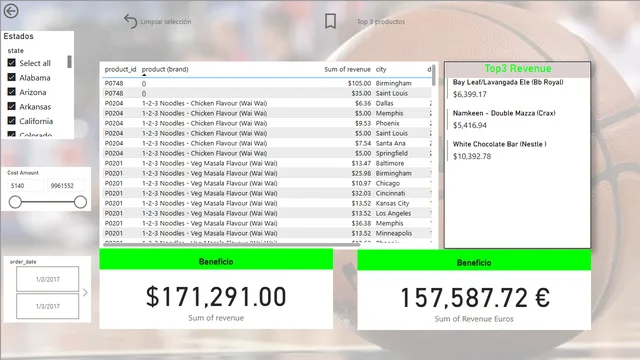This screenshot has width=640, height=360.
Task: Click the Top3 Revenue title
Action: pos(518,69)
